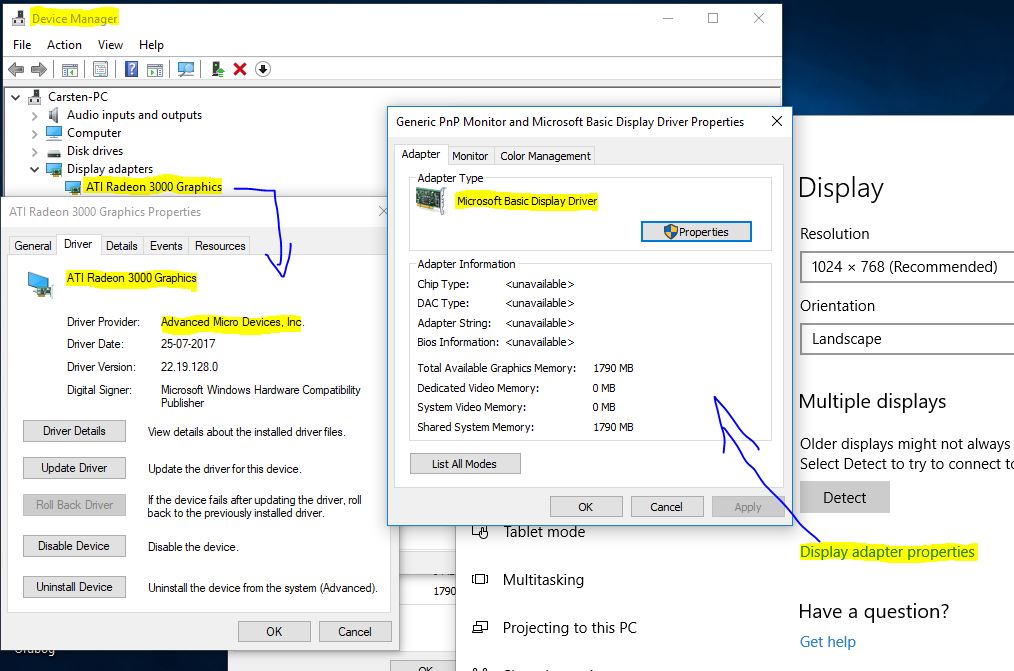
Task: Click the monitor icon beside Computer
Action: (x=54, y=133)
